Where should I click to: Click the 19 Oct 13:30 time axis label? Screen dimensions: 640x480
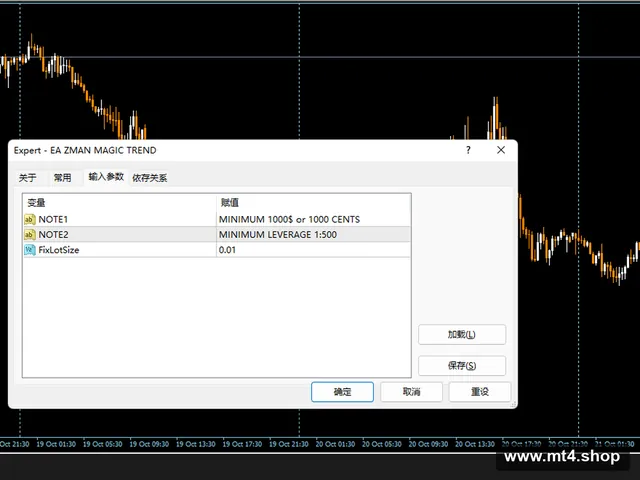196,444
